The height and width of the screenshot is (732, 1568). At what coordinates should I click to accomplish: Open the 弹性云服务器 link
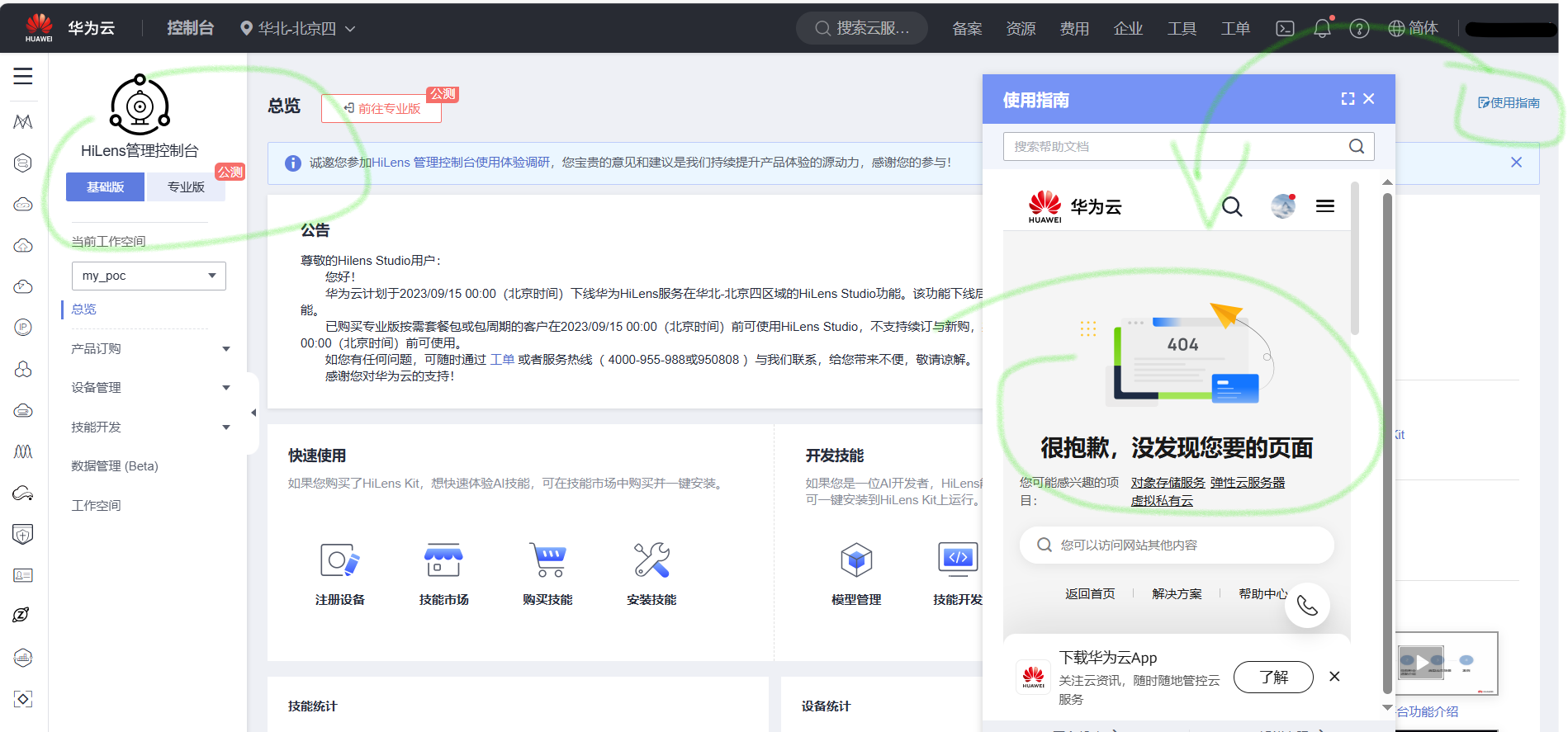pyautogui.click(x=1248, y=483)
